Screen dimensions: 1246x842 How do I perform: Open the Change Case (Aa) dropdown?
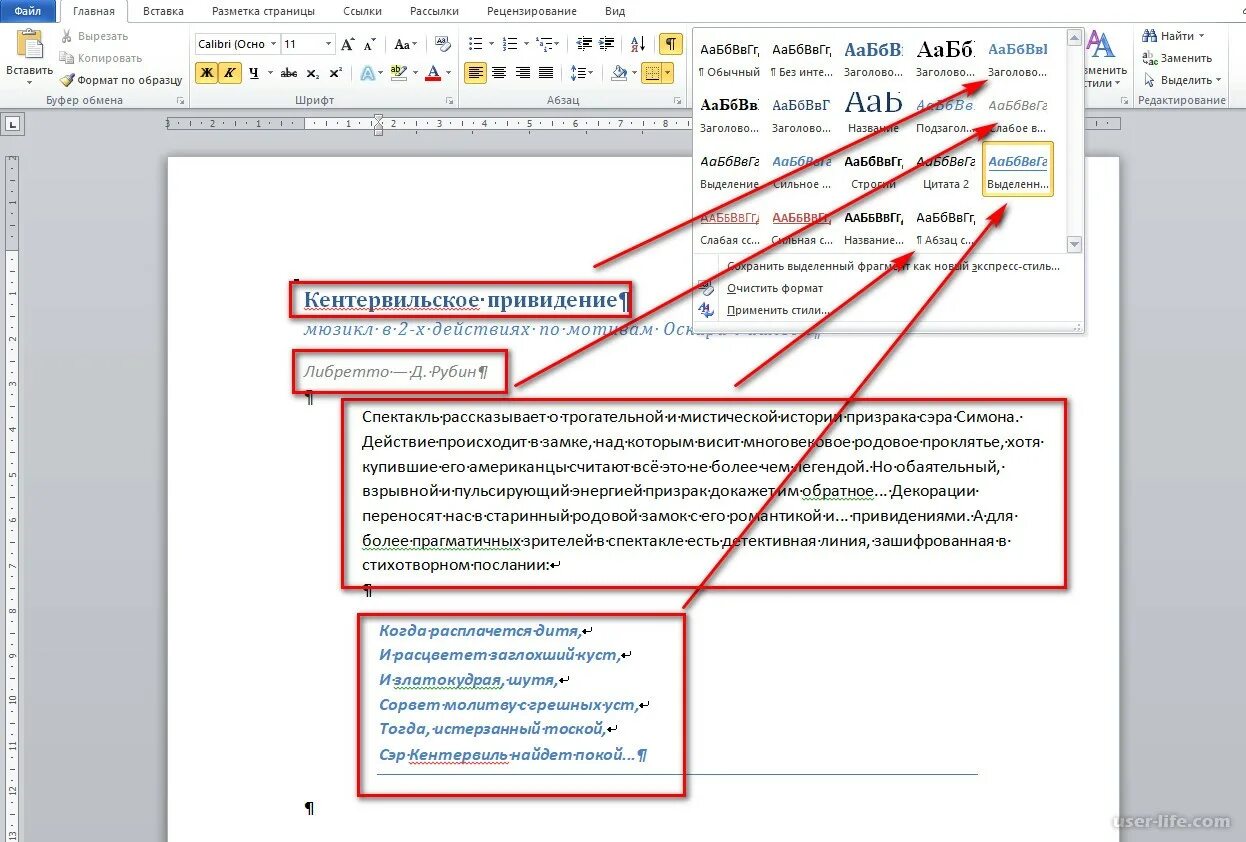405,45
